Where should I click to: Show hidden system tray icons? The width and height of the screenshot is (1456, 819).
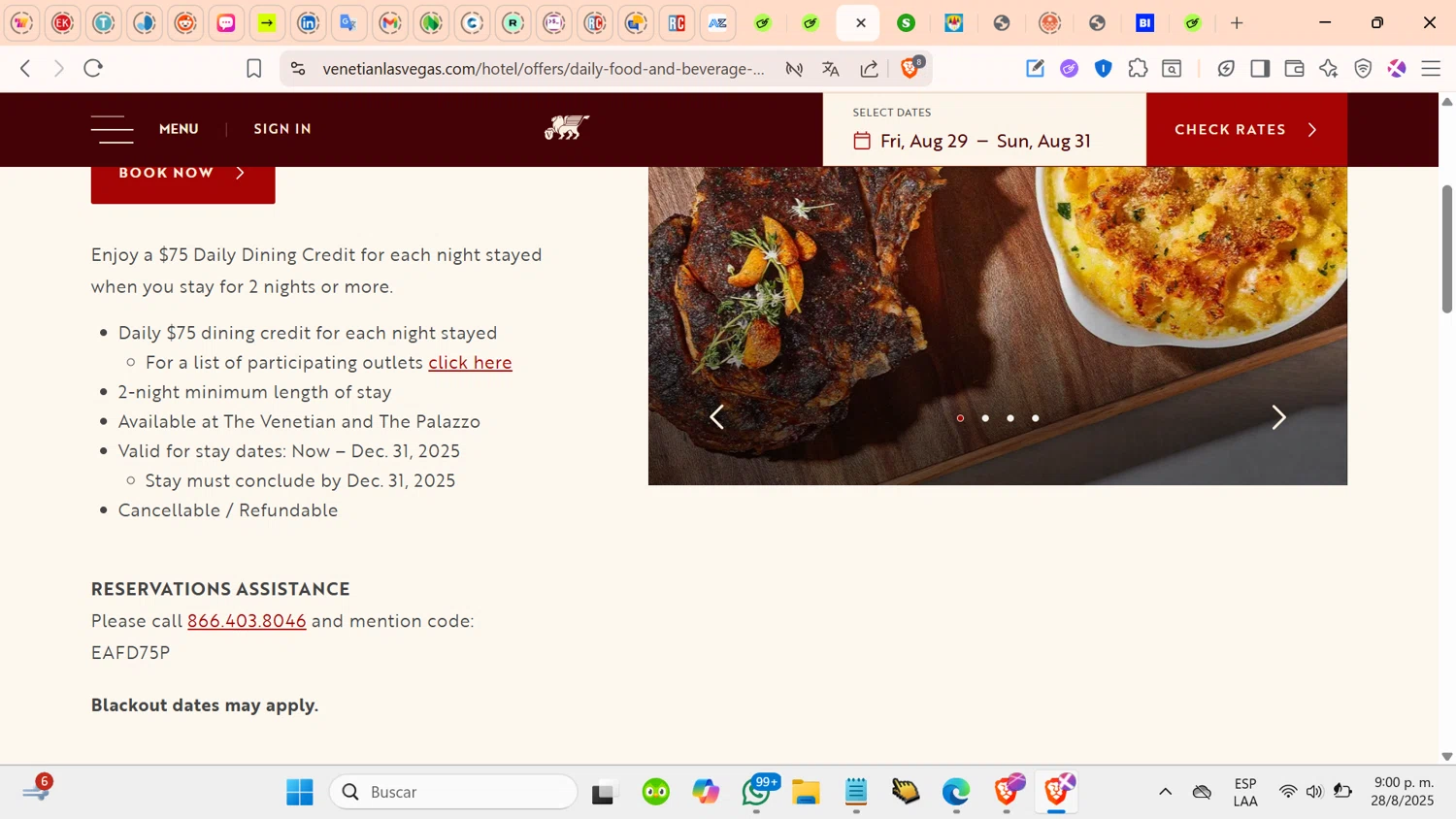click(1166, 793)
